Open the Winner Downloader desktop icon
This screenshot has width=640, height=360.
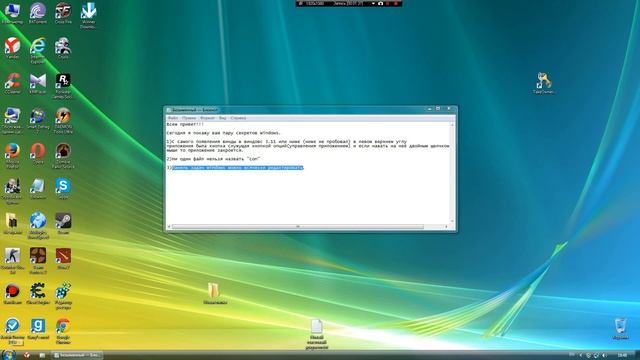(88, 15)
